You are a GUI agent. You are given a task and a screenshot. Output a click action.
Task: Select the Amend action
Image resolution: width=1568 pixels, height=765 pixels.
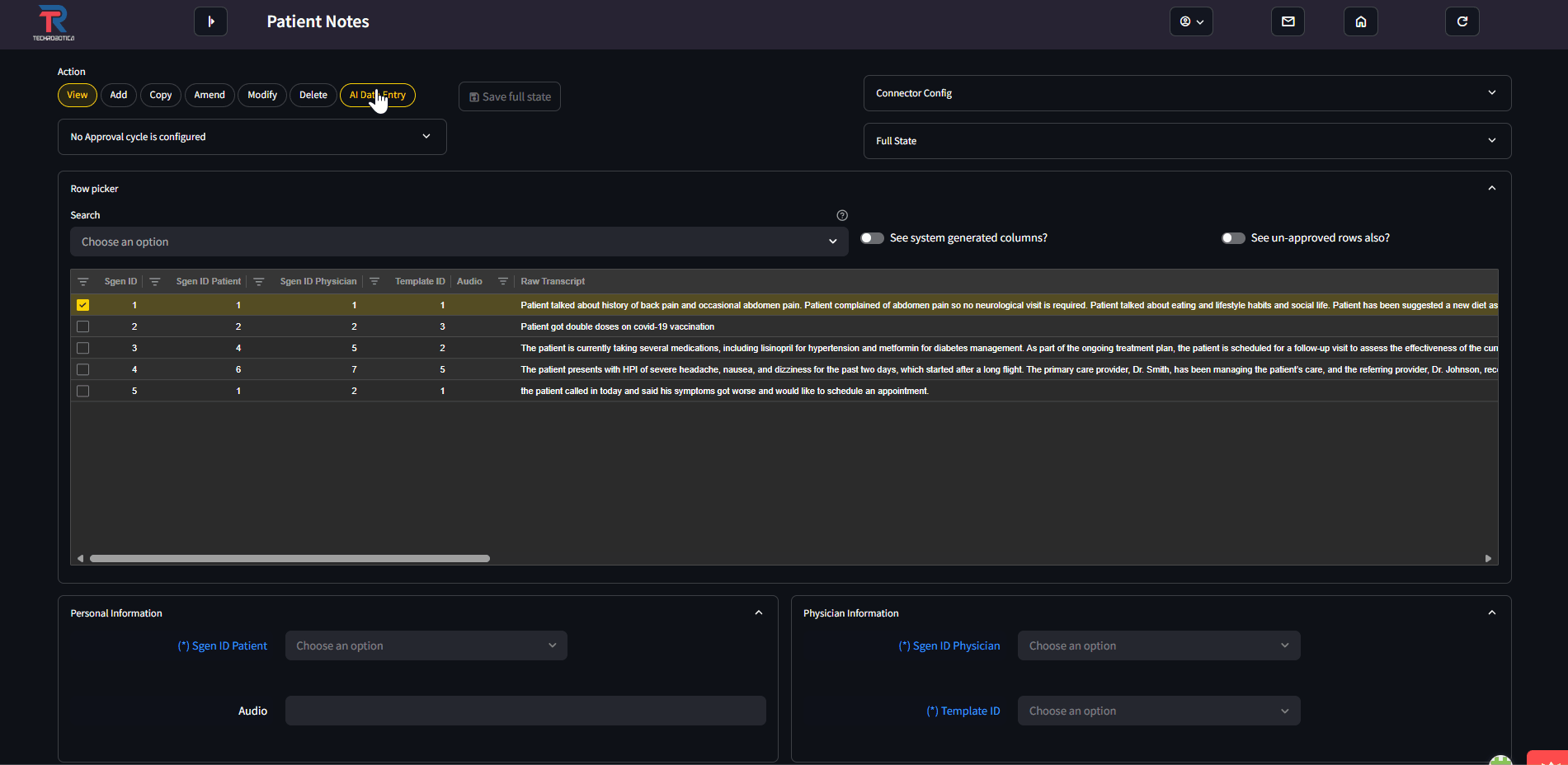210,95
